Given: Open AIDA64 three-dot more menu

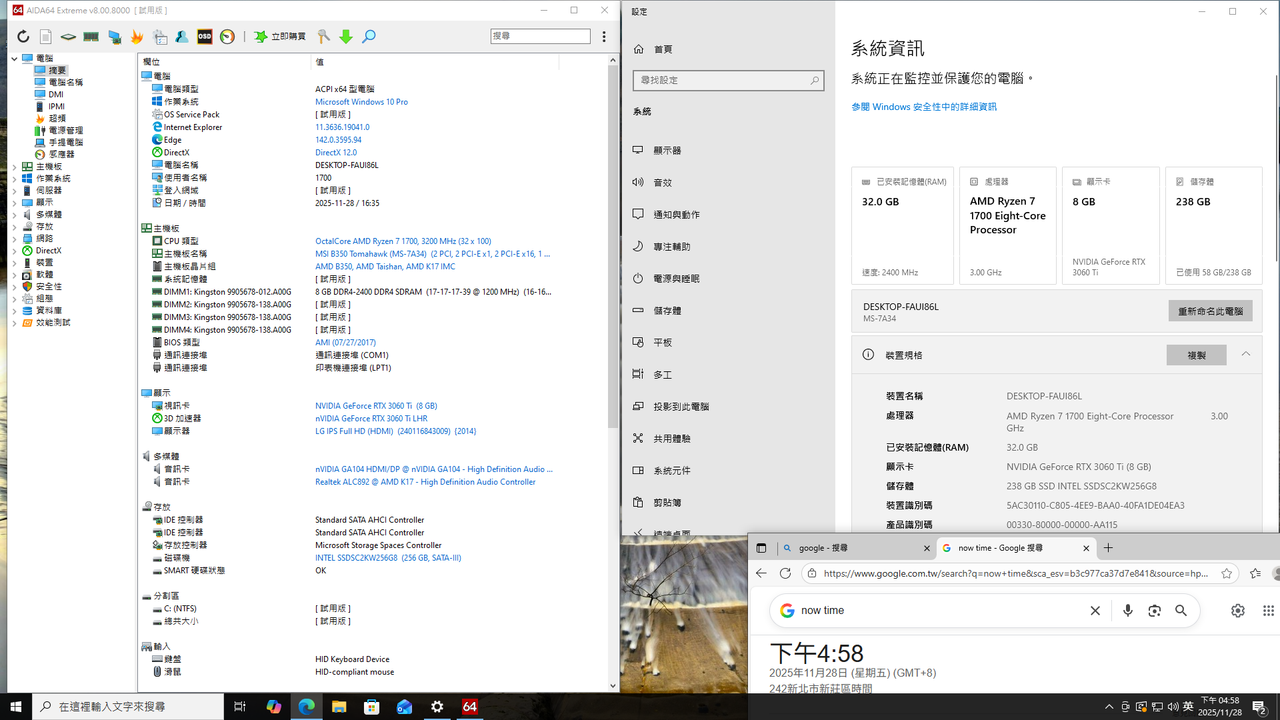Looking at the screenshot, I should (x=603, y=37).
